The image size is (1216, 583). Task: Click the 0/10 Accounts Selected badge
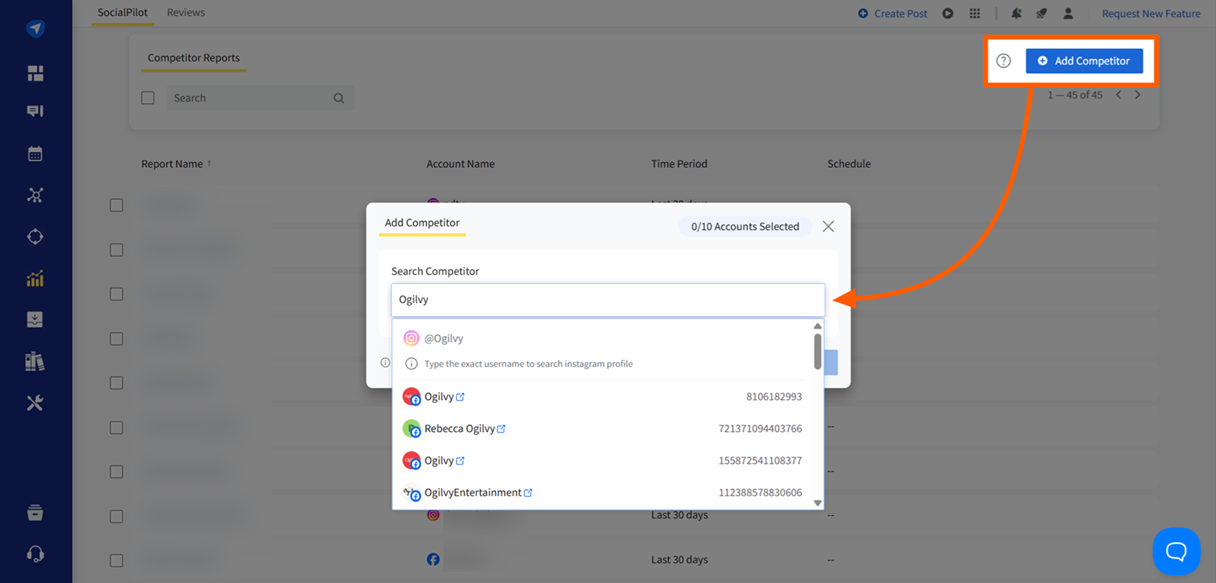(x=745, y=227)
